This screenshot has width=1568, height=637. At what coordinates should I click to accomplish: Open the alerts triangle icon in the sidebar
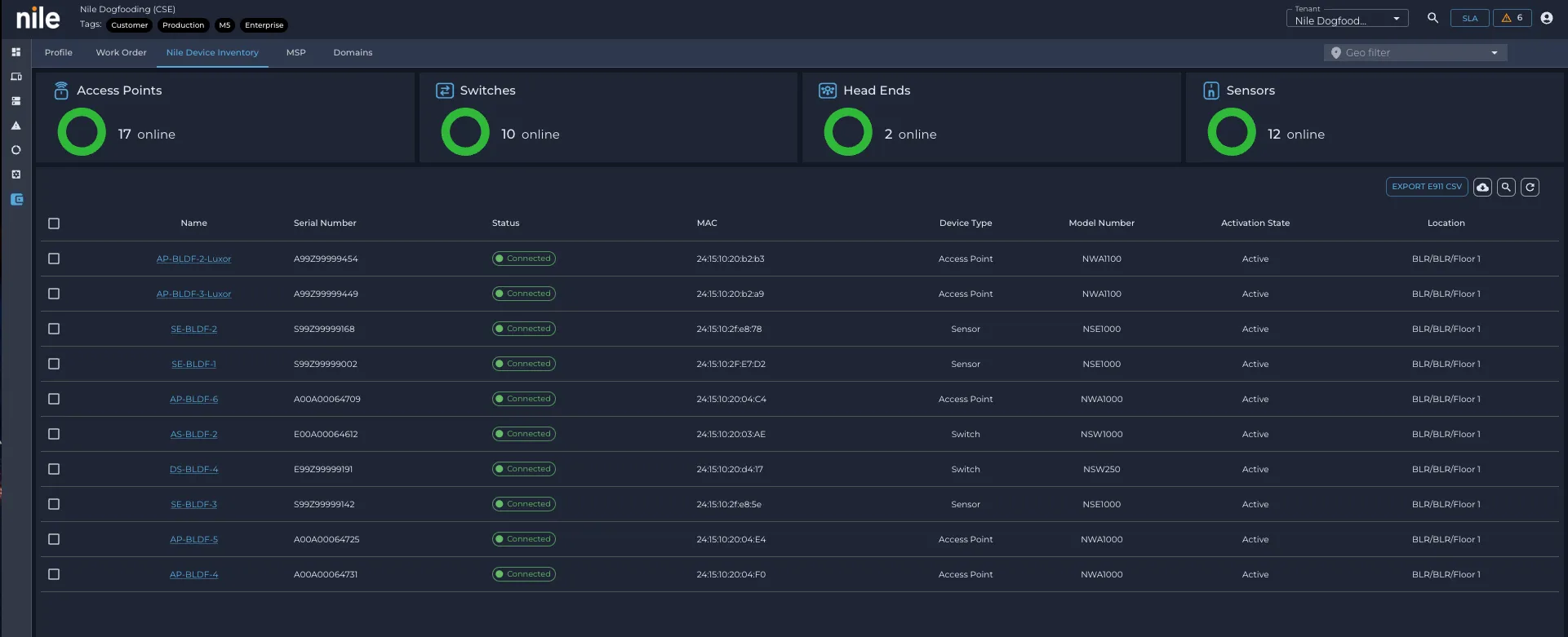pyautogui.click(x=16, y=126)
